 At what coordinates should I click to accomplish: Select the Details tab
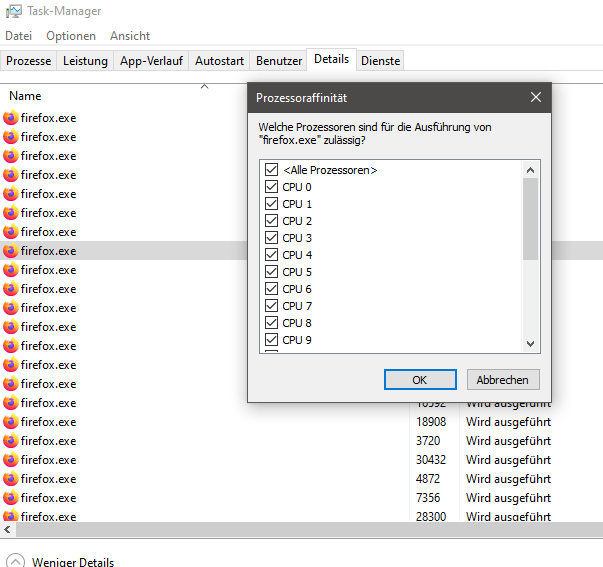331,59
